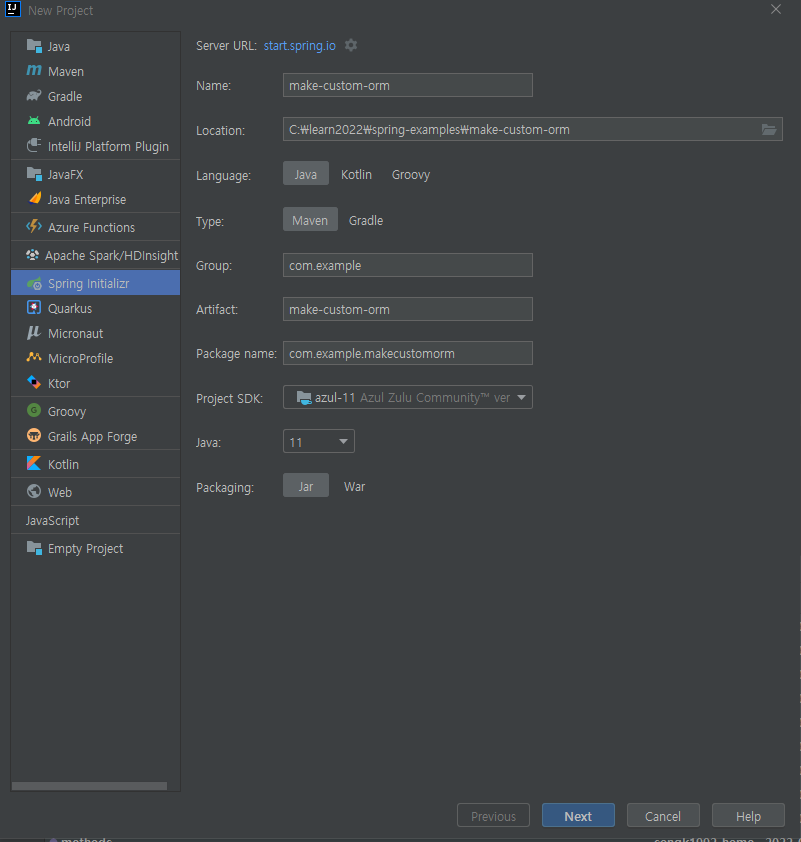The width and height of the screenshot is (801, 842).
Task: Select the Maven project type label
Action: pos(66,71)
